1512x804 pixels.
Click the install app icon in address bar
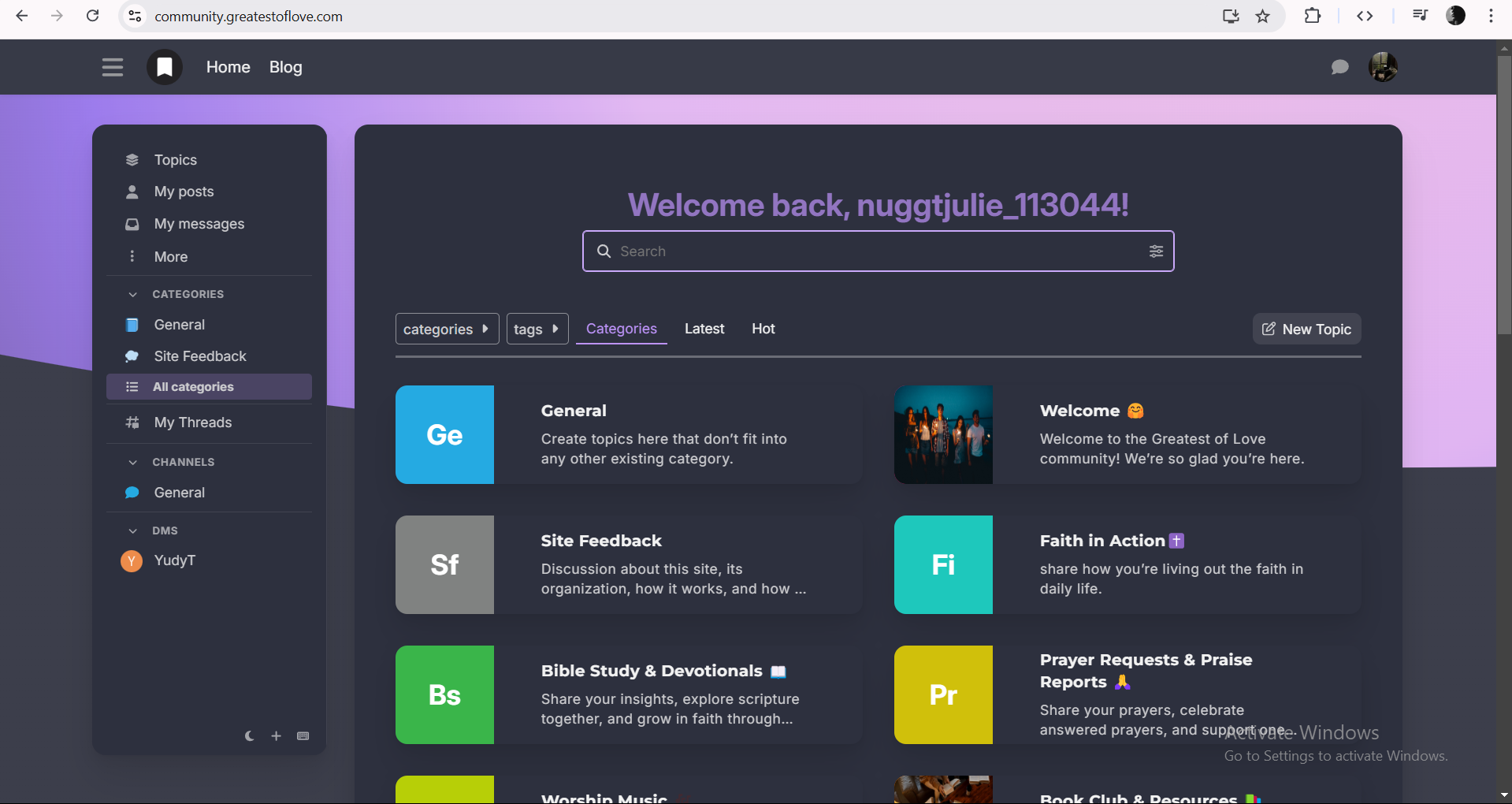[x=1231, y=16]
